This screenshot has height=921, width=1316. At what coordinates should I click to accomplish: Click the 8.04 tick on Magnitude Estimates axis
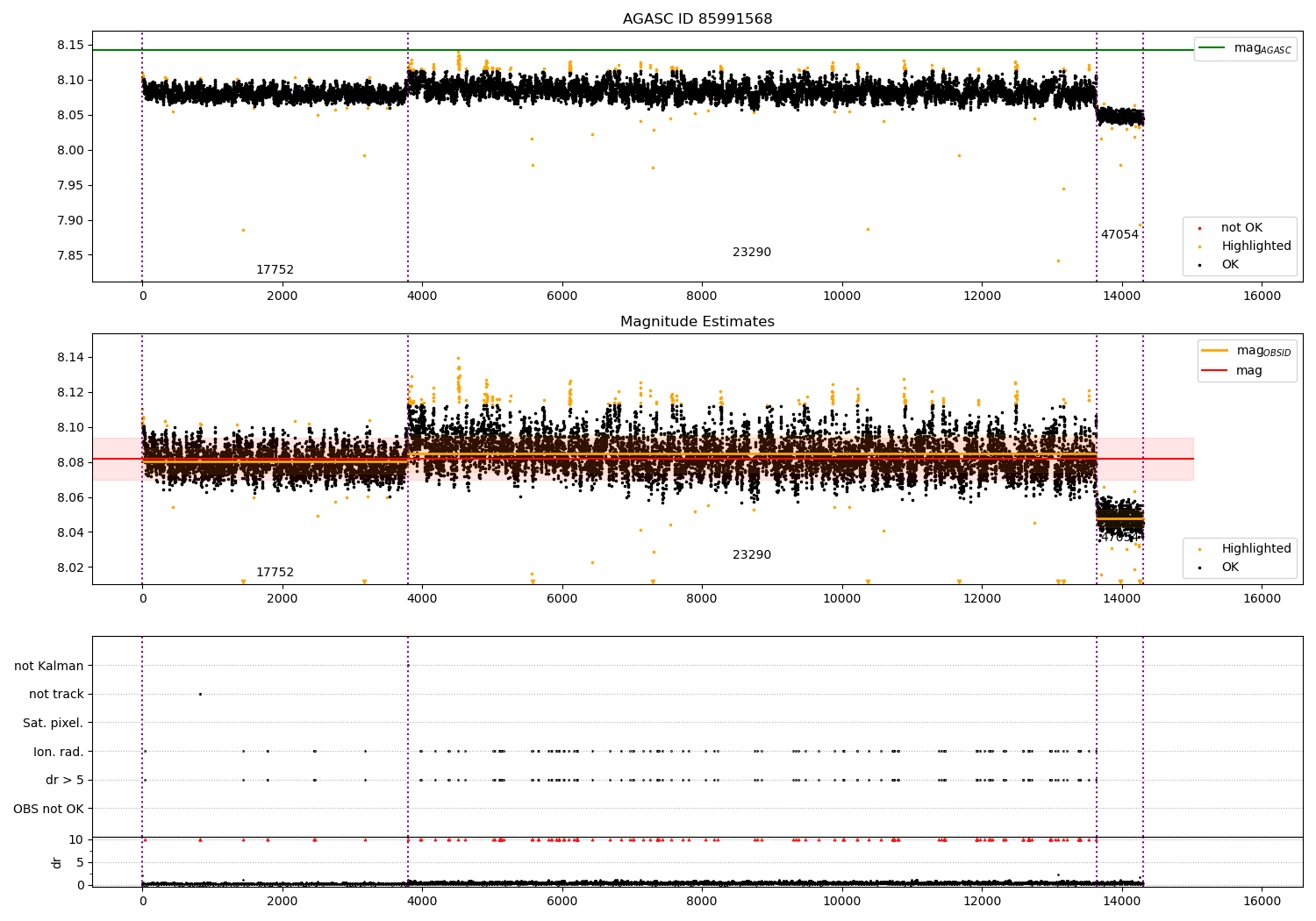(69, 532)
